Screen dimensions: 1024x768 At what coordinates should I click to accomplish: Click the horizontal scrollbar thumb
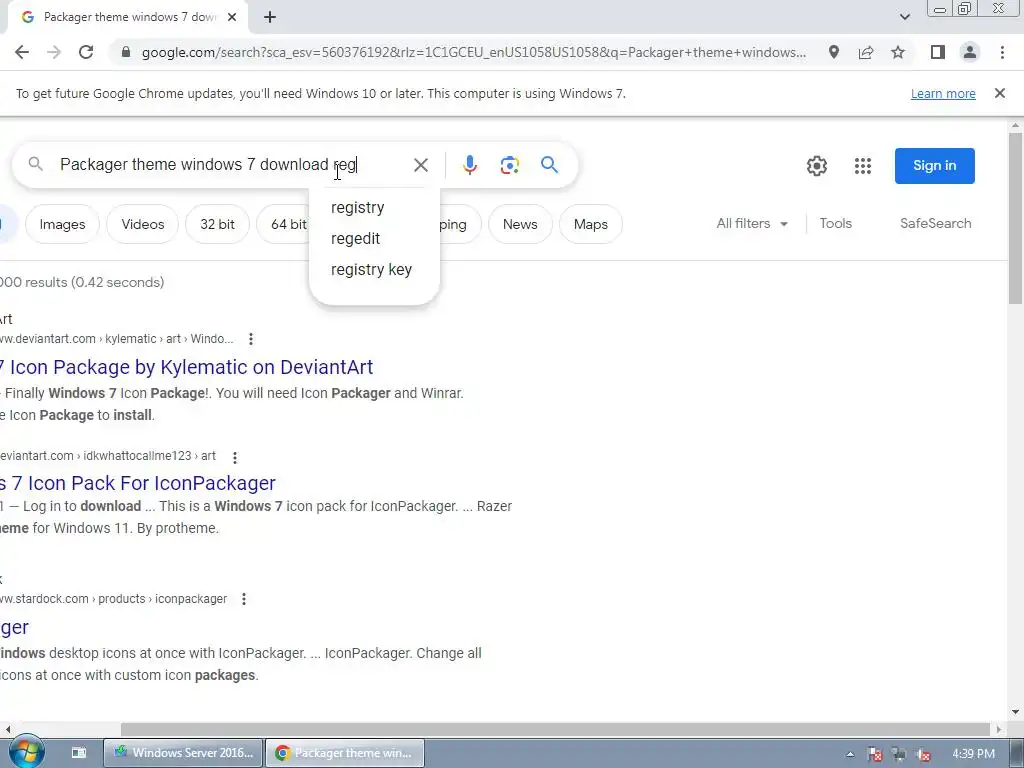pos(555,729)
